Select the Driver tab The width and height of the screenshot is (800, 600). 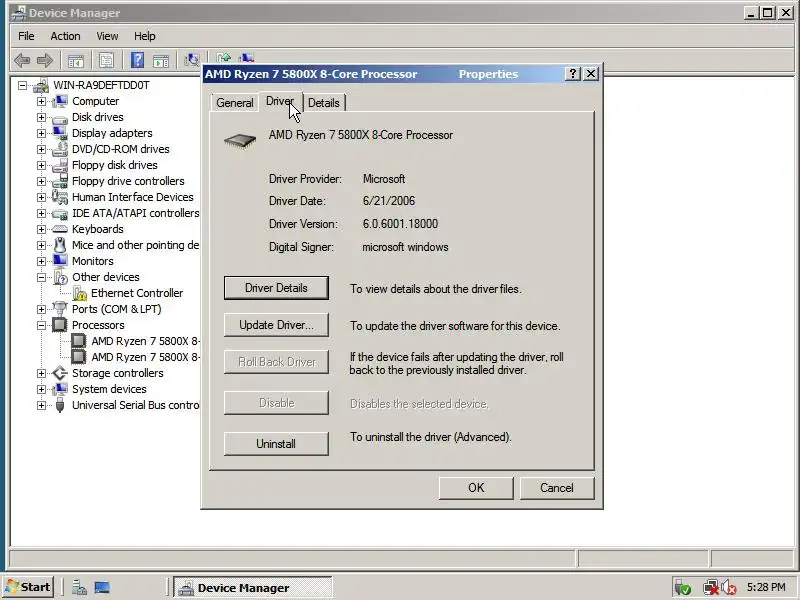[x=280, y=101]
